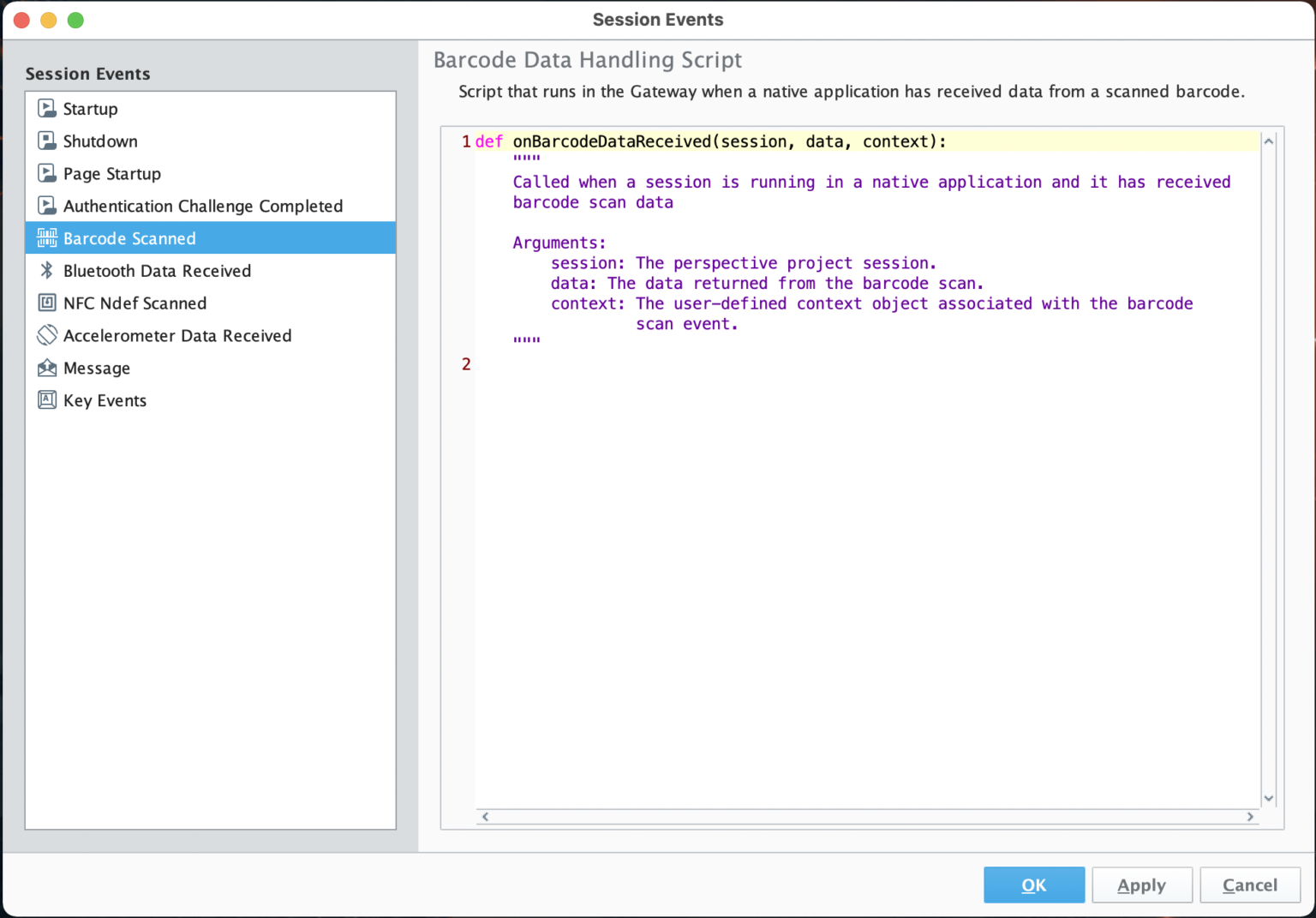1316x918 pixels.
Task: Click the Shutdown event icon
Action: 47,141
